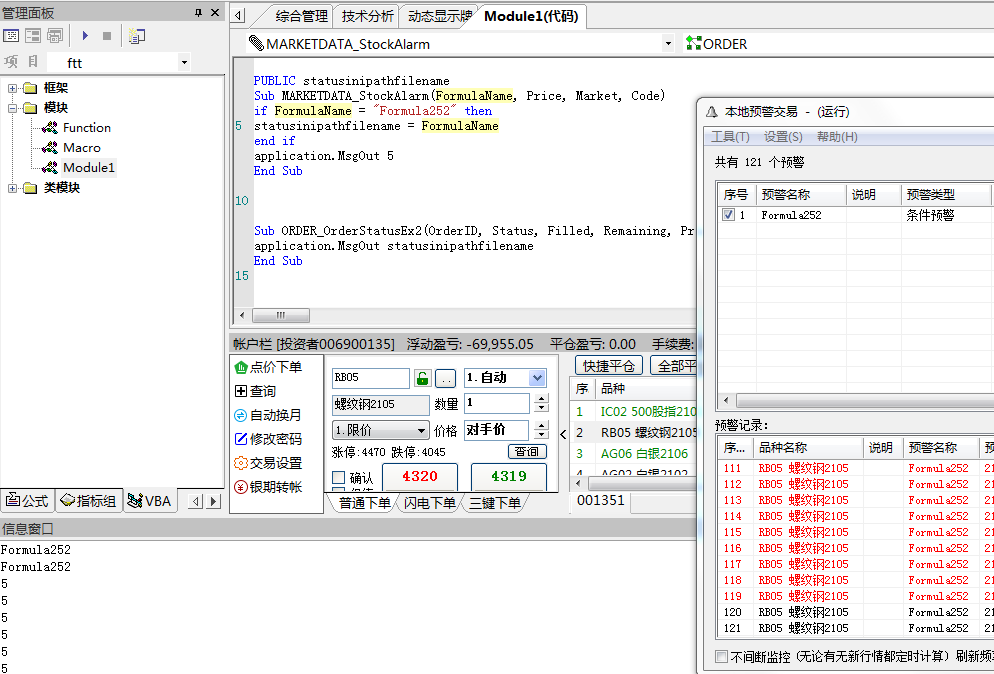Open the 设置(S) menu in alert window
Image resolution: width=994 pixels, height=674 pixels.
pyautogui.click(x=783, y=137)
